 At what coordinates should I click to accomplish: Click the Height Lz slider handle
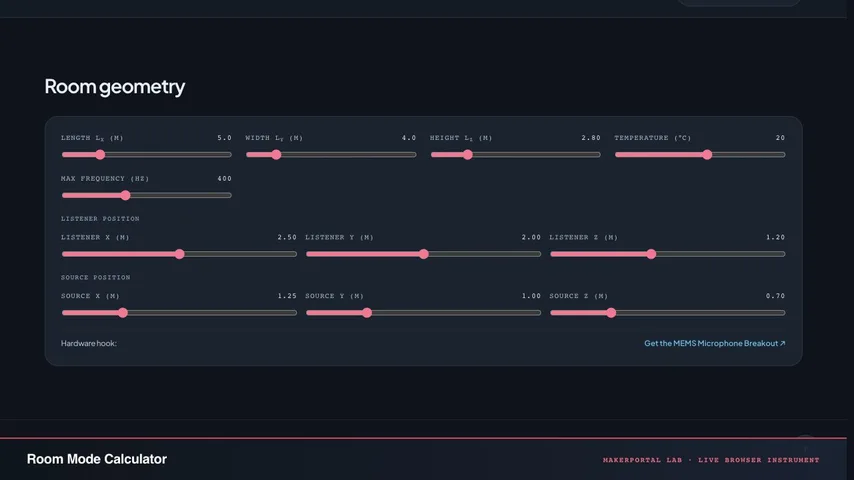click(x=468, y=155)
